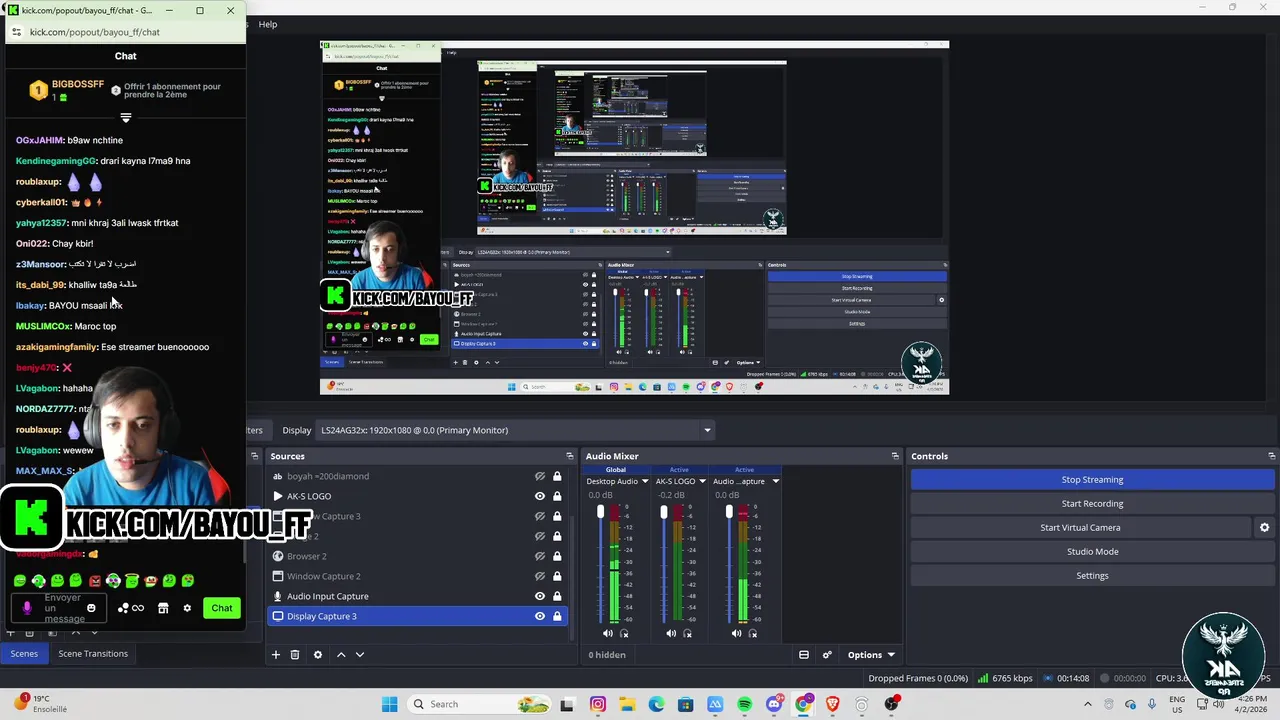The image size is (1280, 720).
Task: Switch audio mixer layout icon
Action: click(804, 655)
